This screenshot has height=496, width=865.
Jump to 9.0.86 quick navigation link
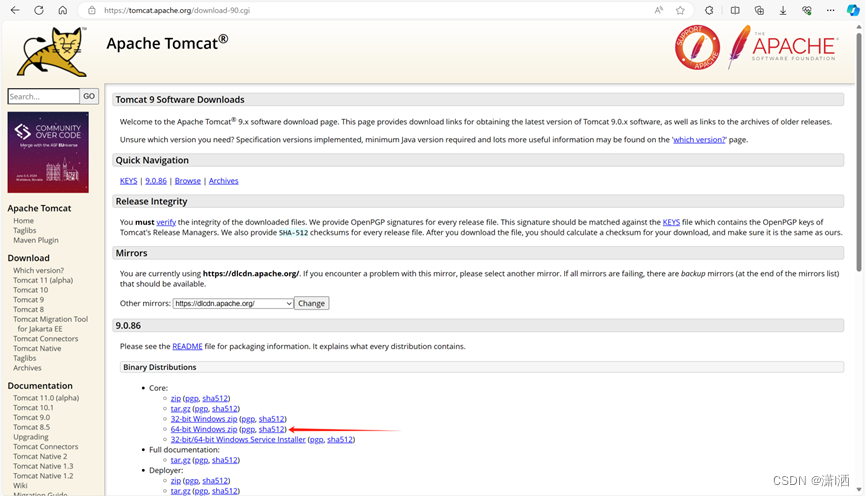coord(156,180)
